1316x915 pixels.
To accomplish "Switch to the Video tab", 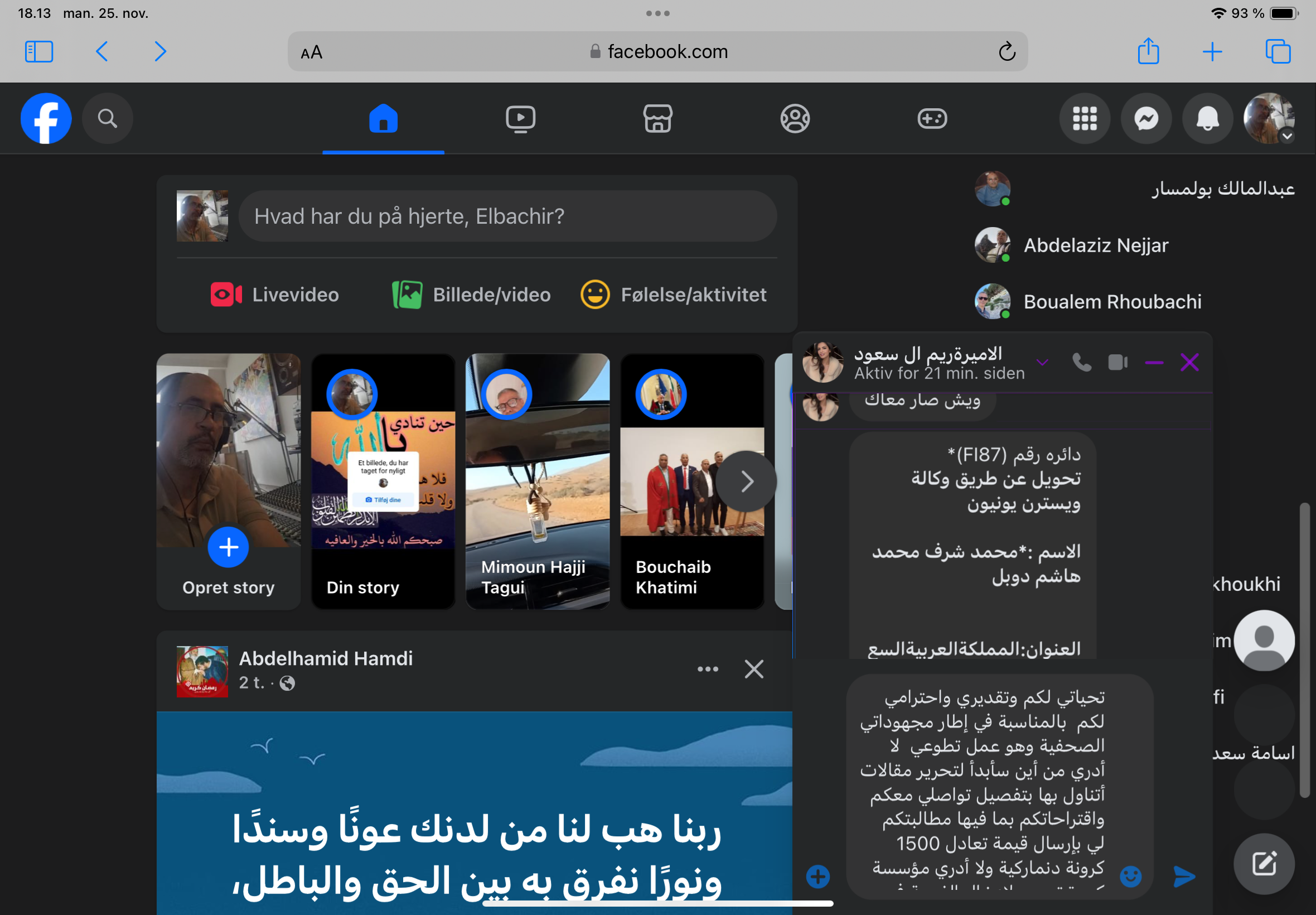I will point(520,119).
